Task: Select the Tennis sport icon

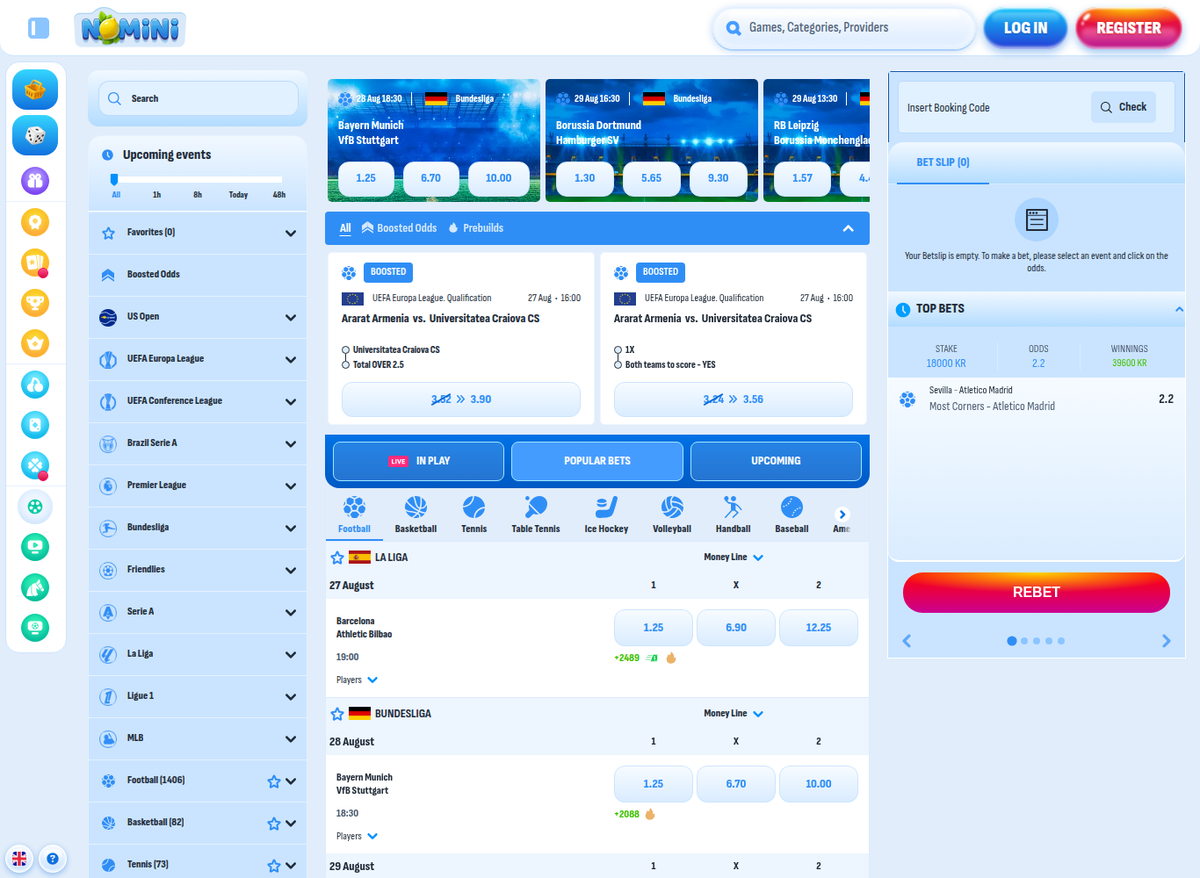Action: (x=474, y=515)
